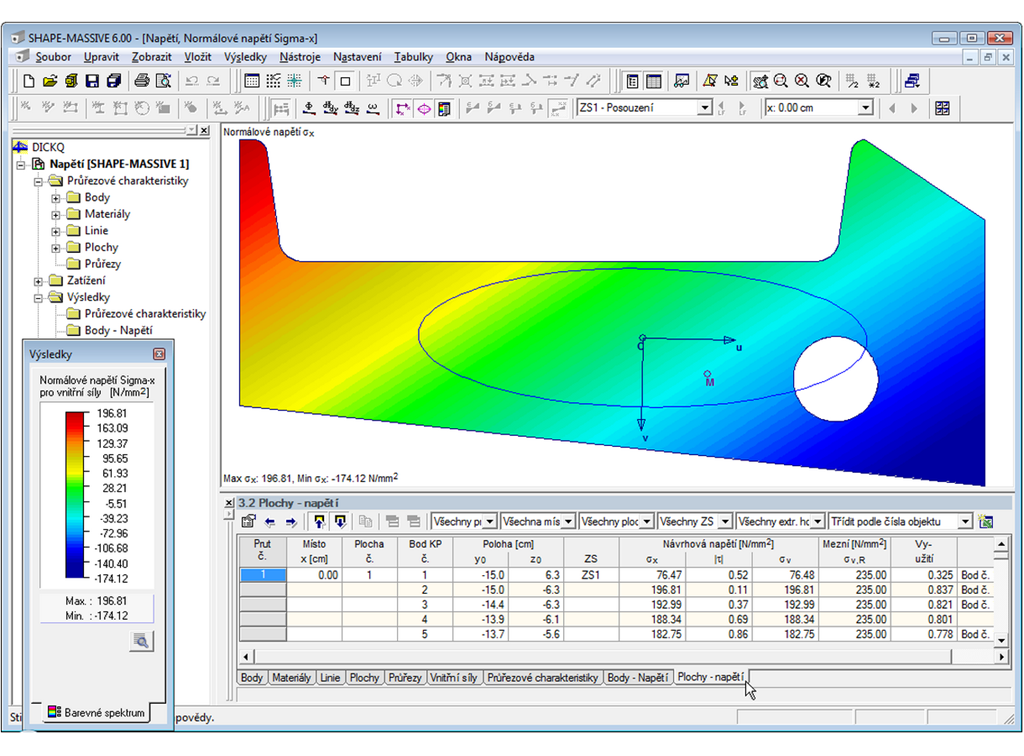The width and height of the screenshot is (1024, 756).
Task: Open the Všechna místa filter dropdown
Action: click(x=568, y=522)
